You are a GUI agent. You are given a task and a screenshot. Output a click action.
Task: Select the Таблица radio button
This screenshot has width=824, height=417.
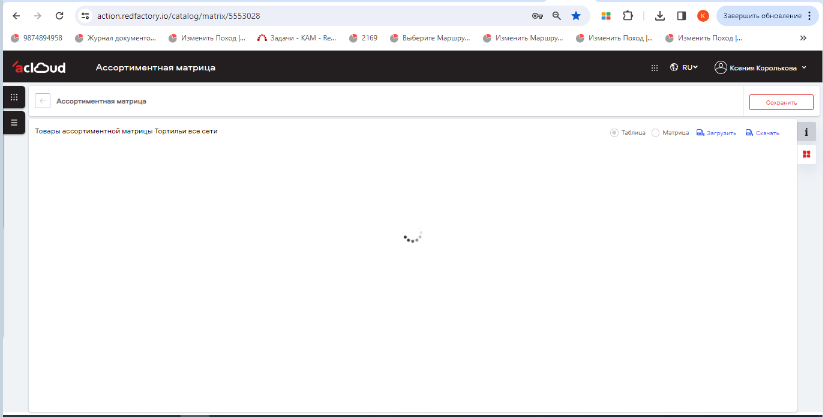614,133
